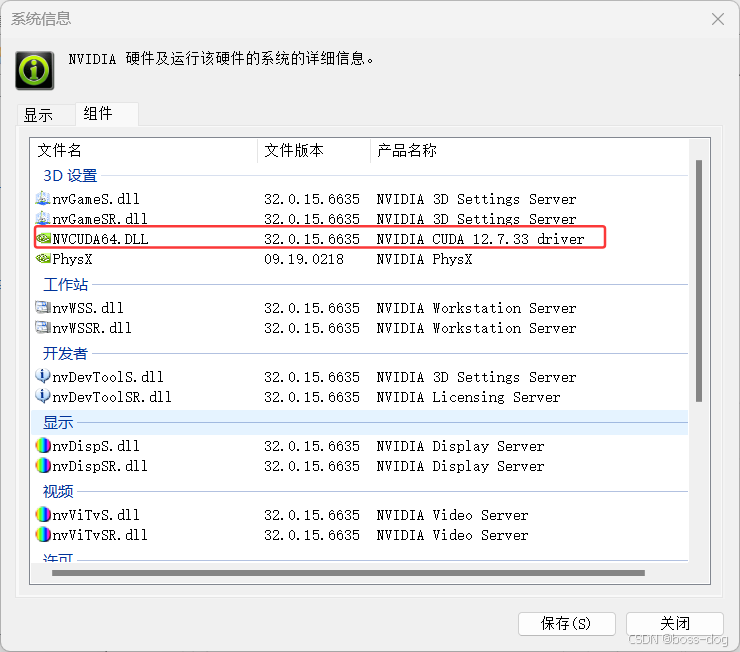Click the green NVIDIA information icon
Viewport: 740px width, 652px height.
(34, 70)
